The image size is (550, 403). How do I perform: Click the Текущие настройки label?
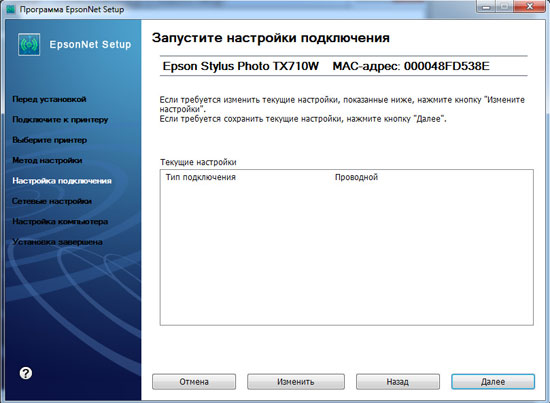(198, 162)
